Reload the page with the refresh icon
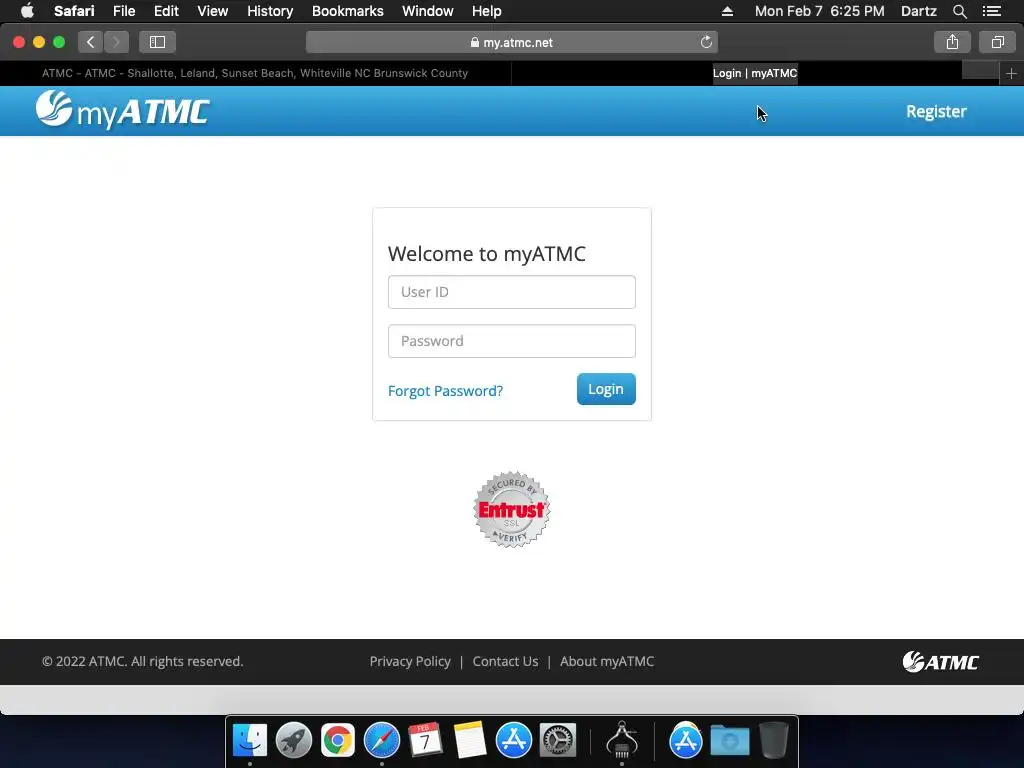The image size is (1024, 768). point(706,42)
